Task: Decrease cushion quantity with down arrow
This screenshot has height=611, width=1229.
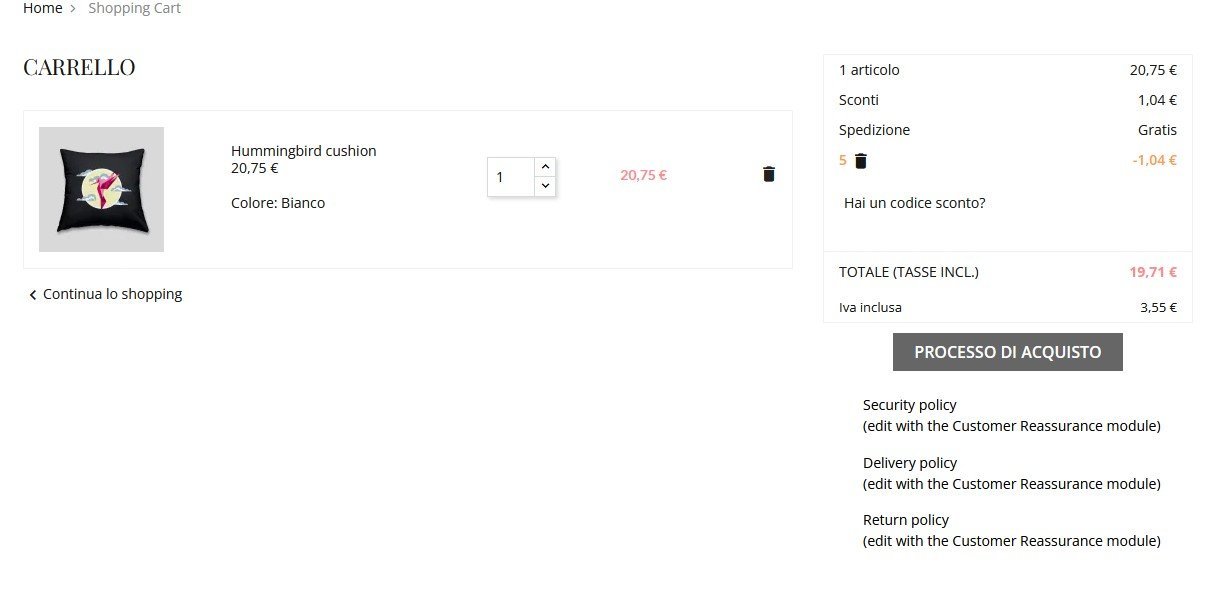Action: pyautogui.click(x=545, y=186)
